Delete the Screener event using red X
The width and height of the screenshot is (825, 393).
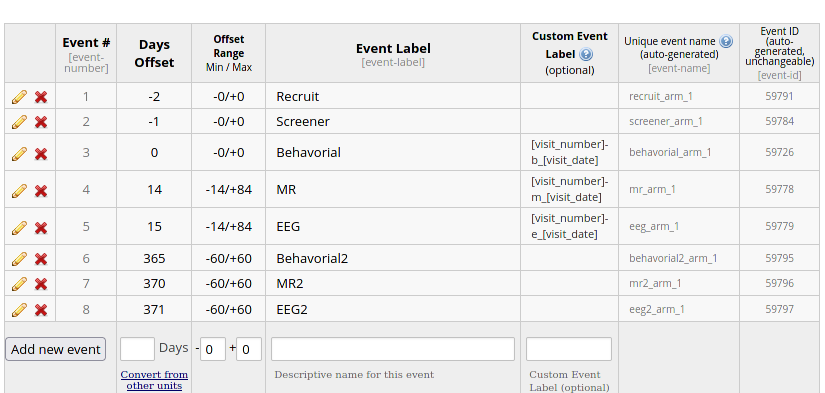point(41,122)
